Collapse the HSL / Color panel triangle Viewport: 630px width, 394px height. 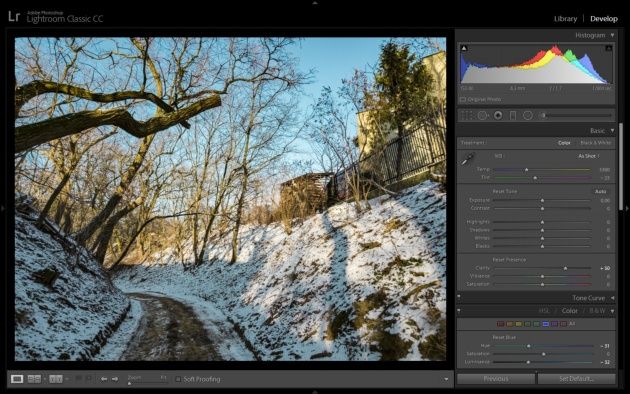point(612,311)
